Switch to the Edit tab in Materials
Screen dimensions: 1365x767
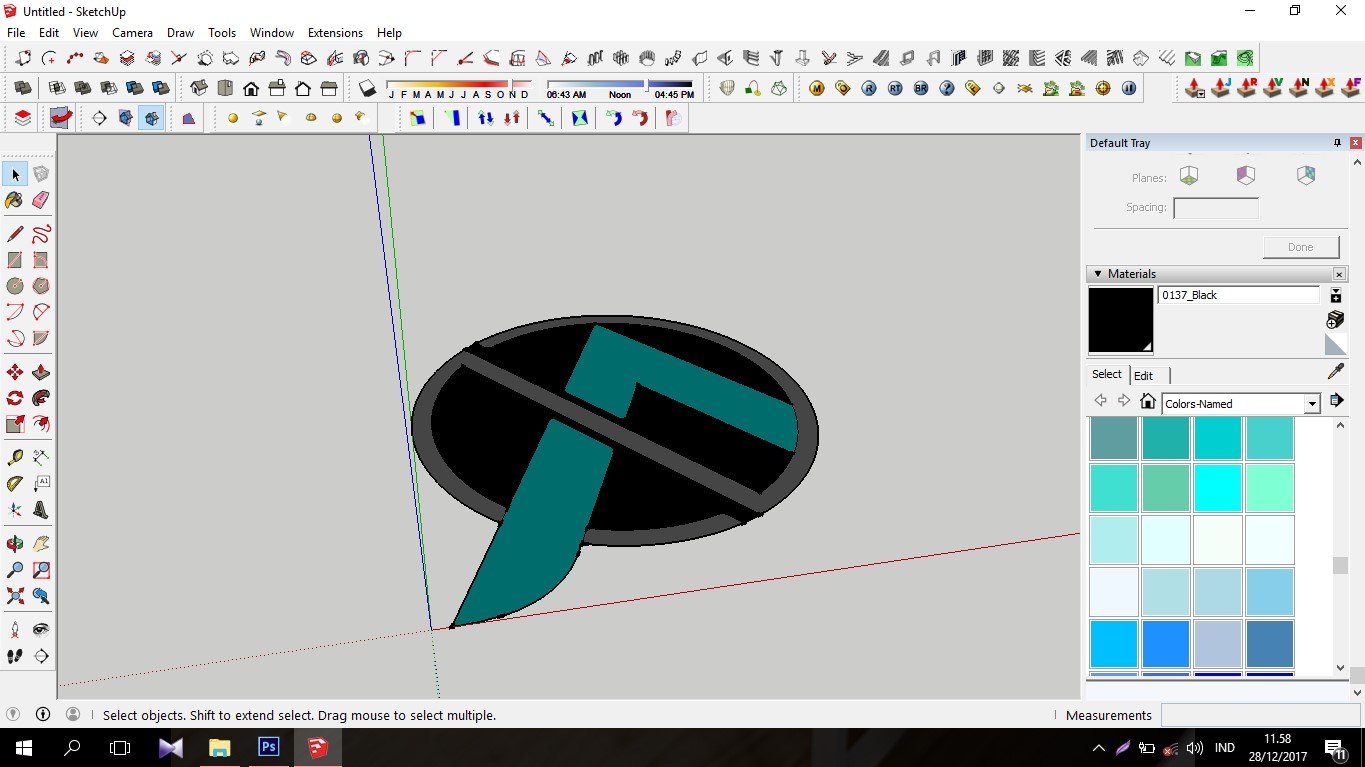point(1143,375)
